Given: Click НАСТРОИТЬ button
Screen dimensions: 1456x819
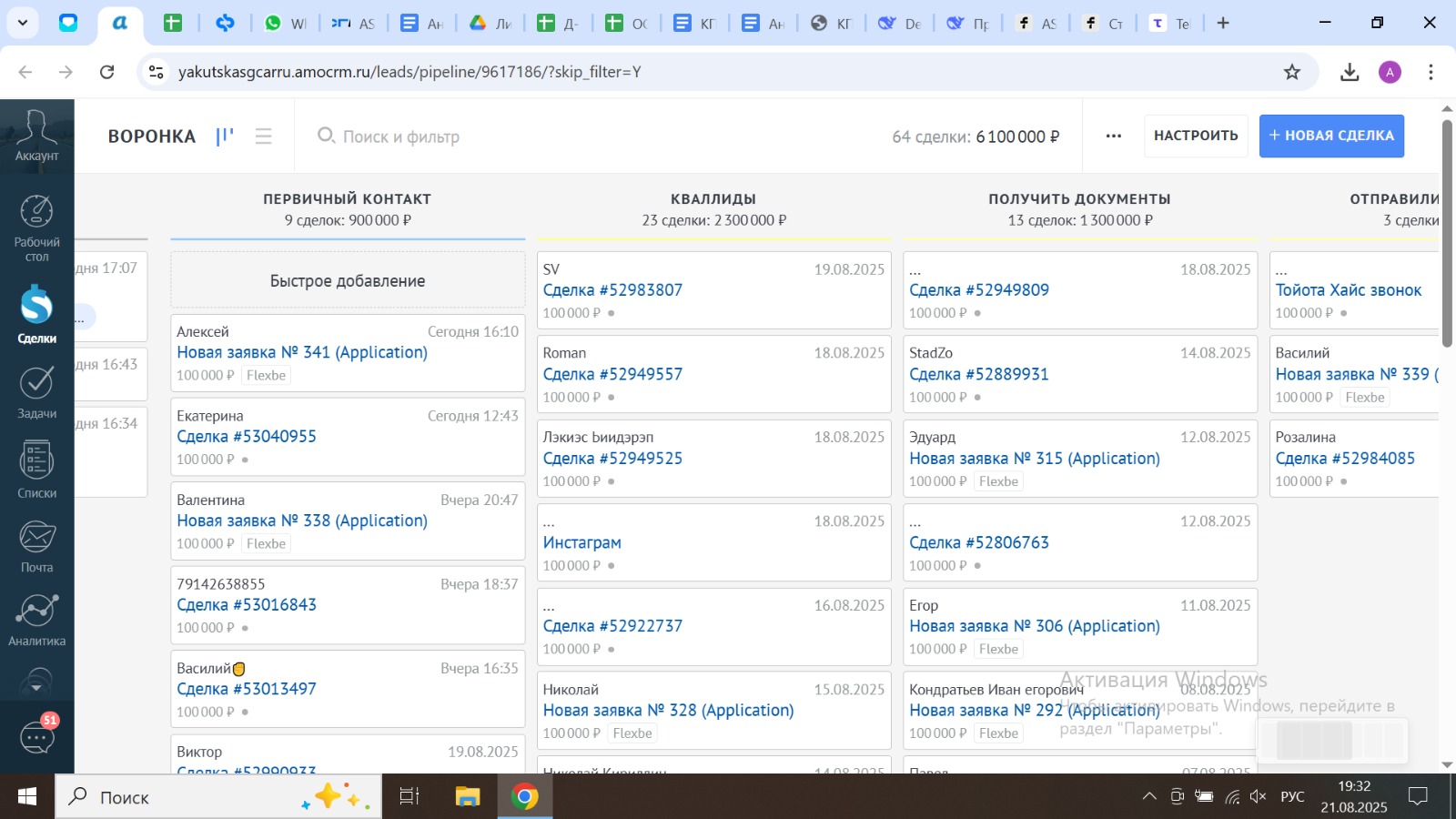Looking at the screenshot, I should tap(1196, 136).
